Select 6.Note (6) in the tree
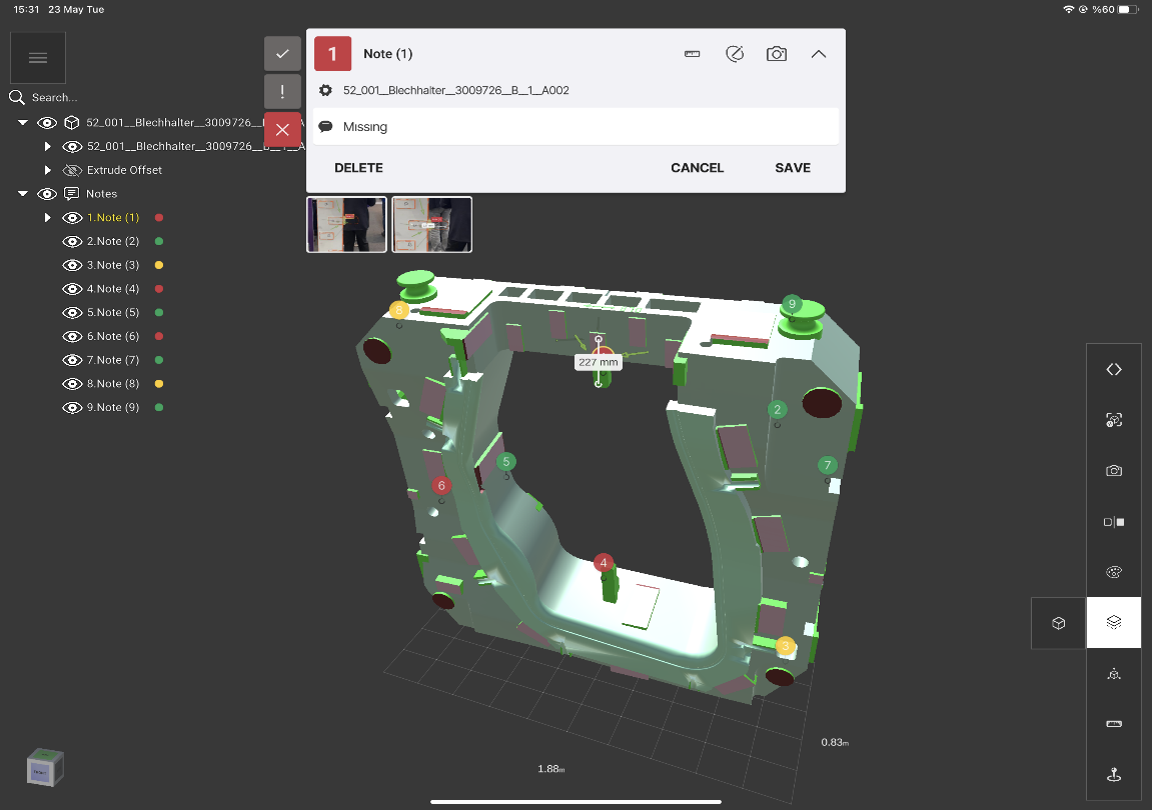The width and height of the screenshot is (1152, 810). [x=113, y=337]
